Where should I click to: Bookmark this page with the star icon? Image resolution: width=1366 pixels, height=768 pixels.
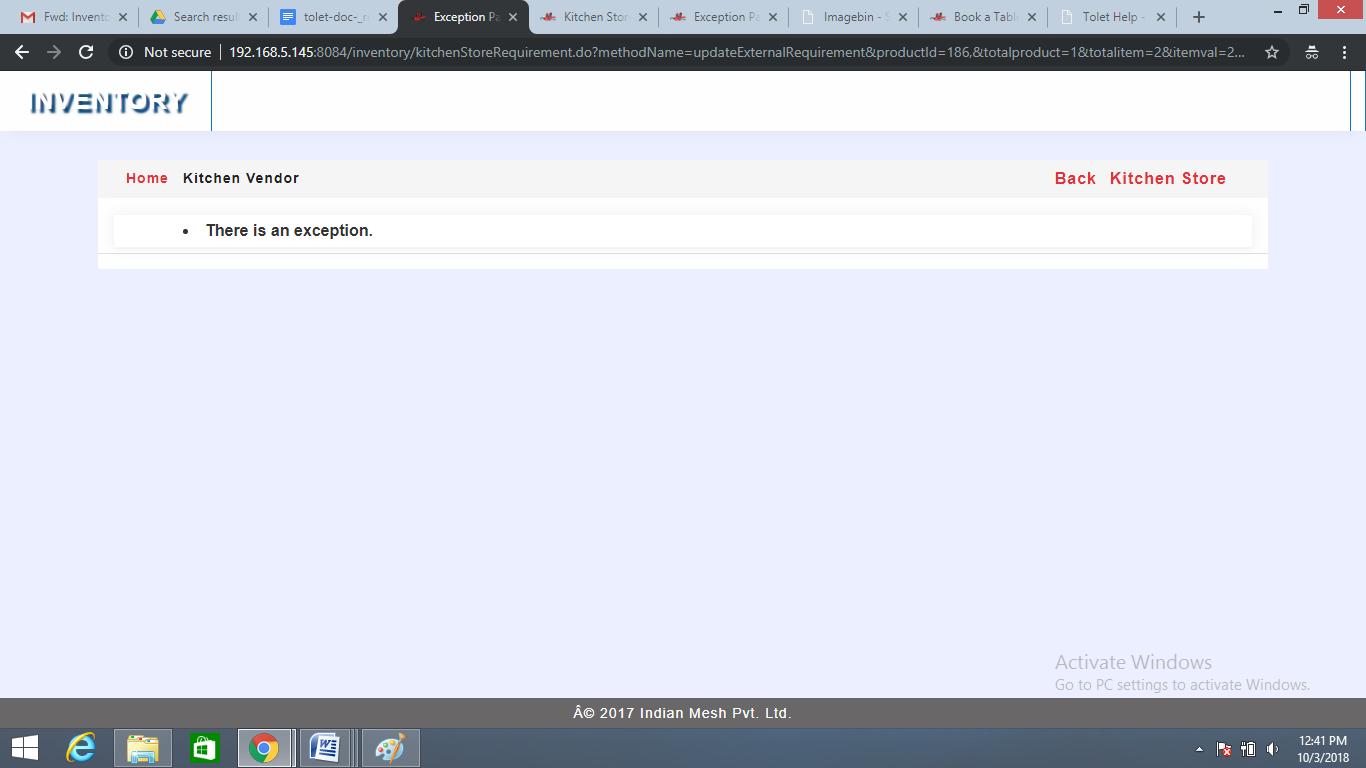(1272, 52)
